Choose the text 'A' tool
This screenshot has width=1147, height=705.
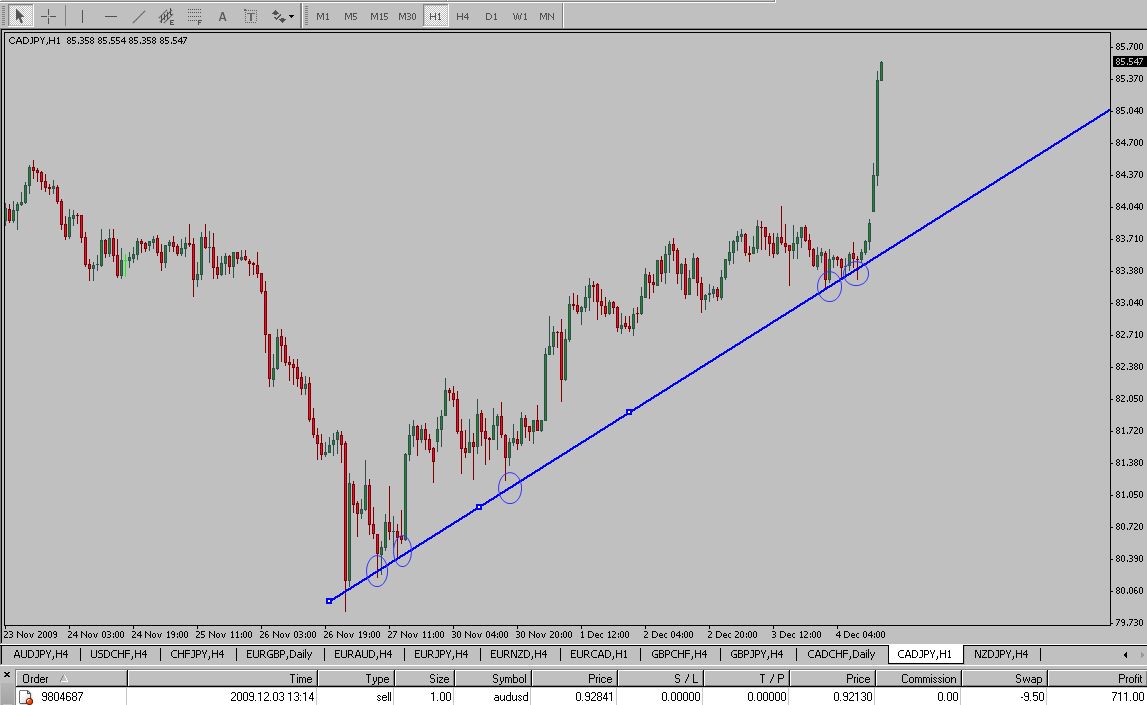pos(222,16)
